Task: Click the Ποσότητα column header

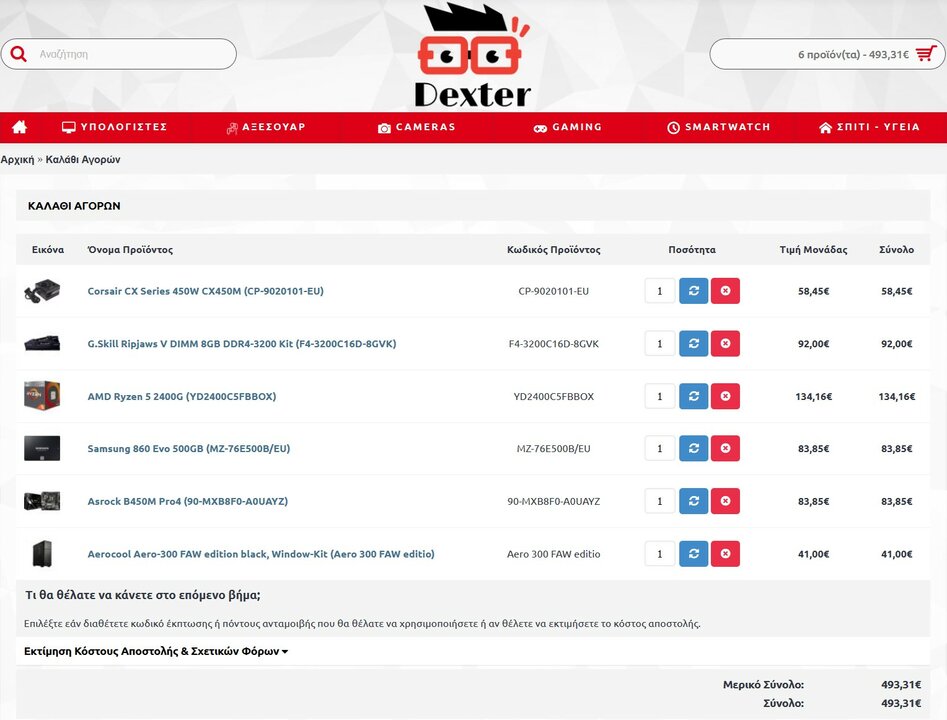Action: (x=692, y=249)
